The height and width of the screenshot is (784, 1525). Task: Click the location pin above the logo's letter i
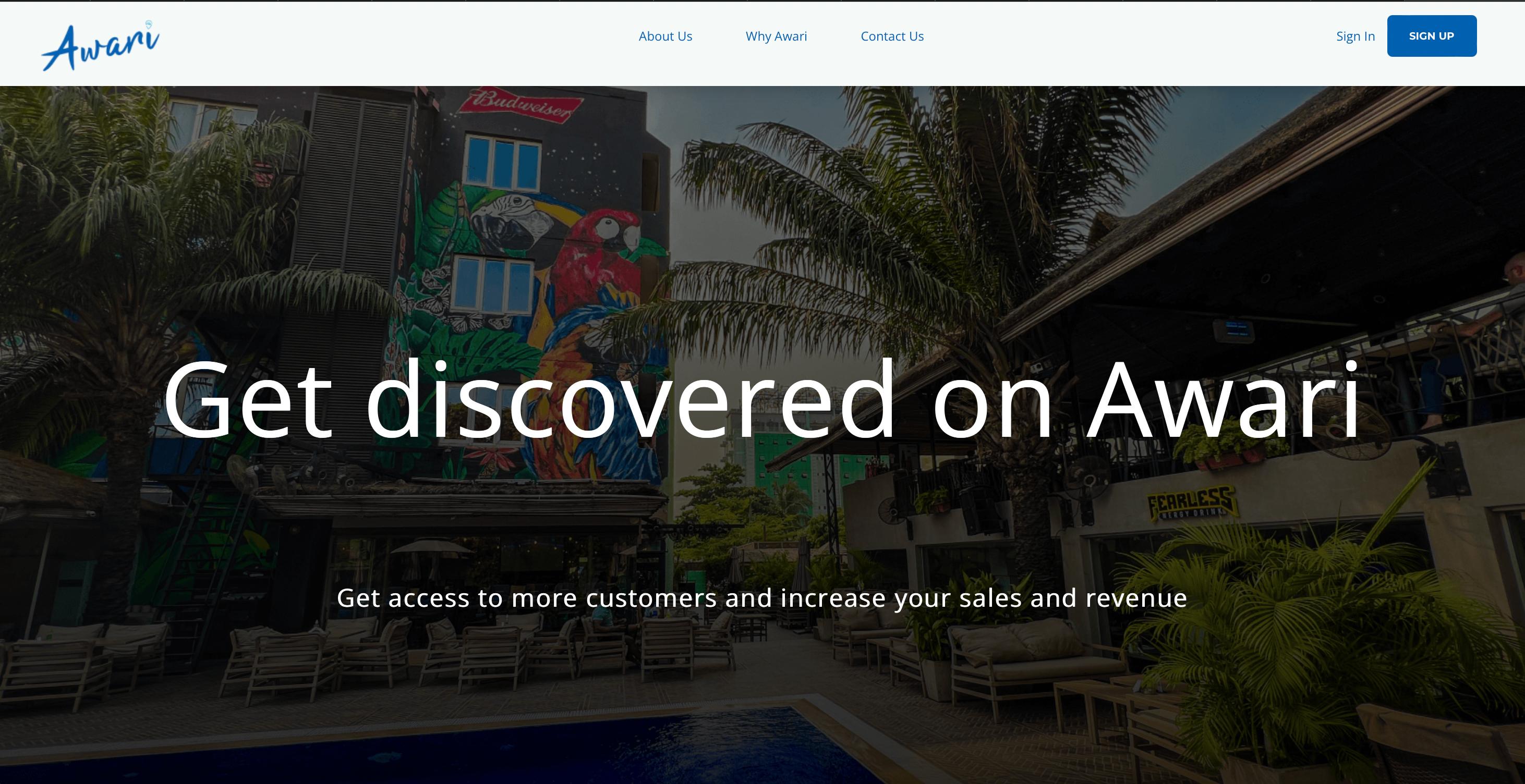pyautogui.click(x=148, y=25)
